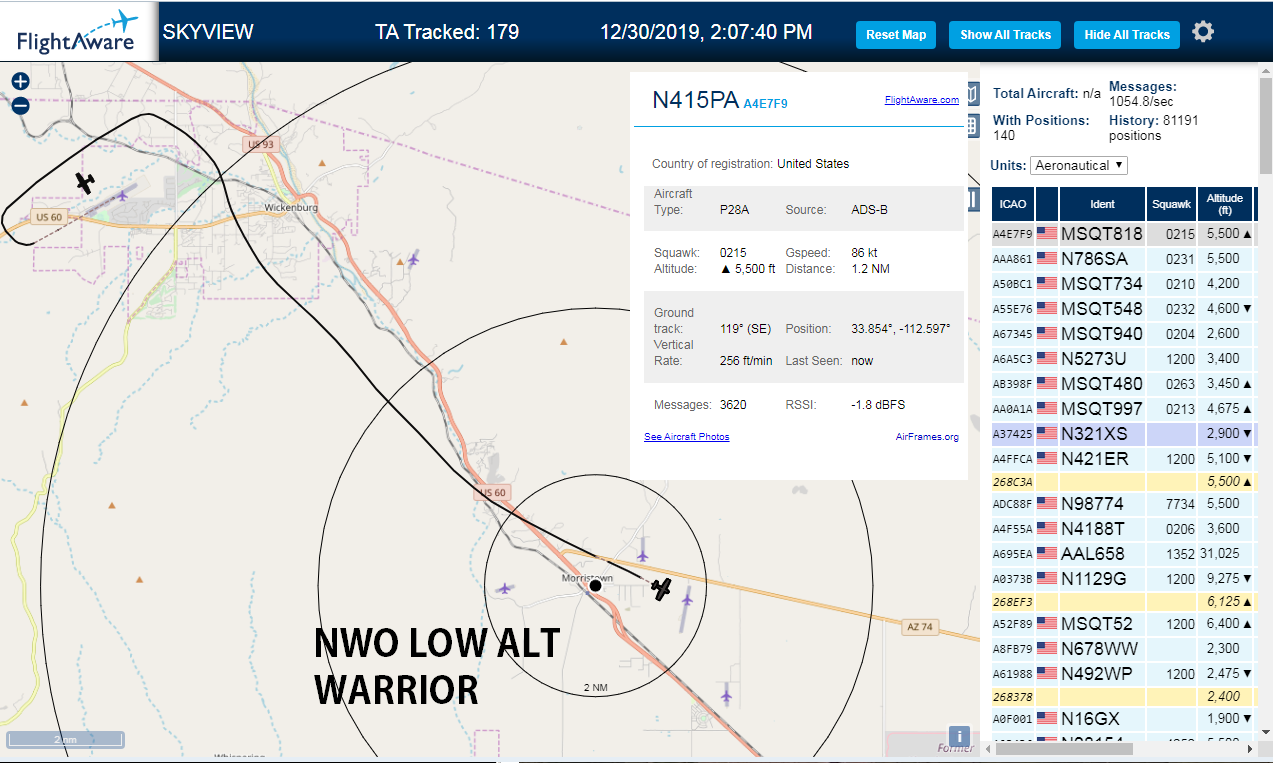Select the purple aircraft just east of N415PA
The image size is (1273, 763).
(687, 598)
